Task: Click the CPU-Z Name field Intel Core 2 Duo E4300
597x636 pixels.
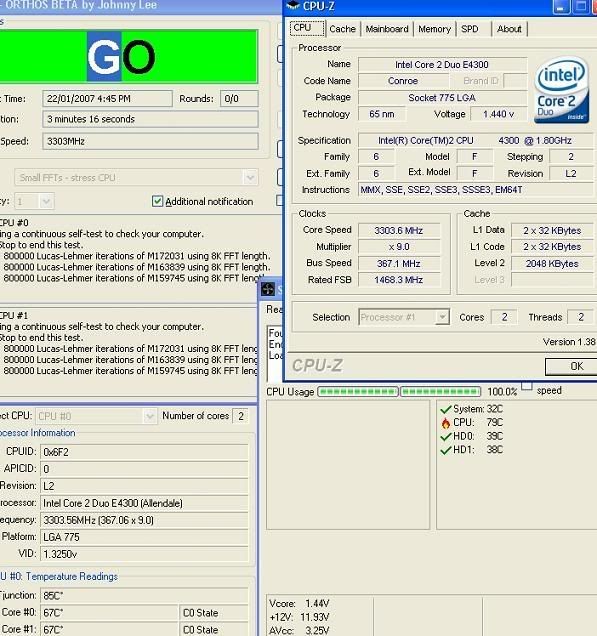Action: click(442, 64)
